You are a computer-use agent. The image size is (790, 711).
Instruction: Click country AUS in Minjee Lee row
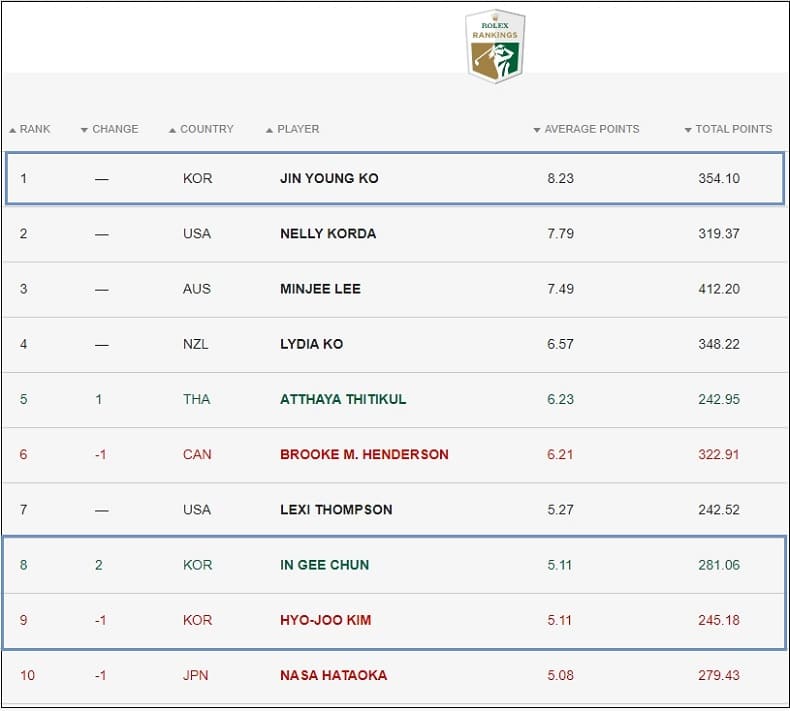(196, 289)
